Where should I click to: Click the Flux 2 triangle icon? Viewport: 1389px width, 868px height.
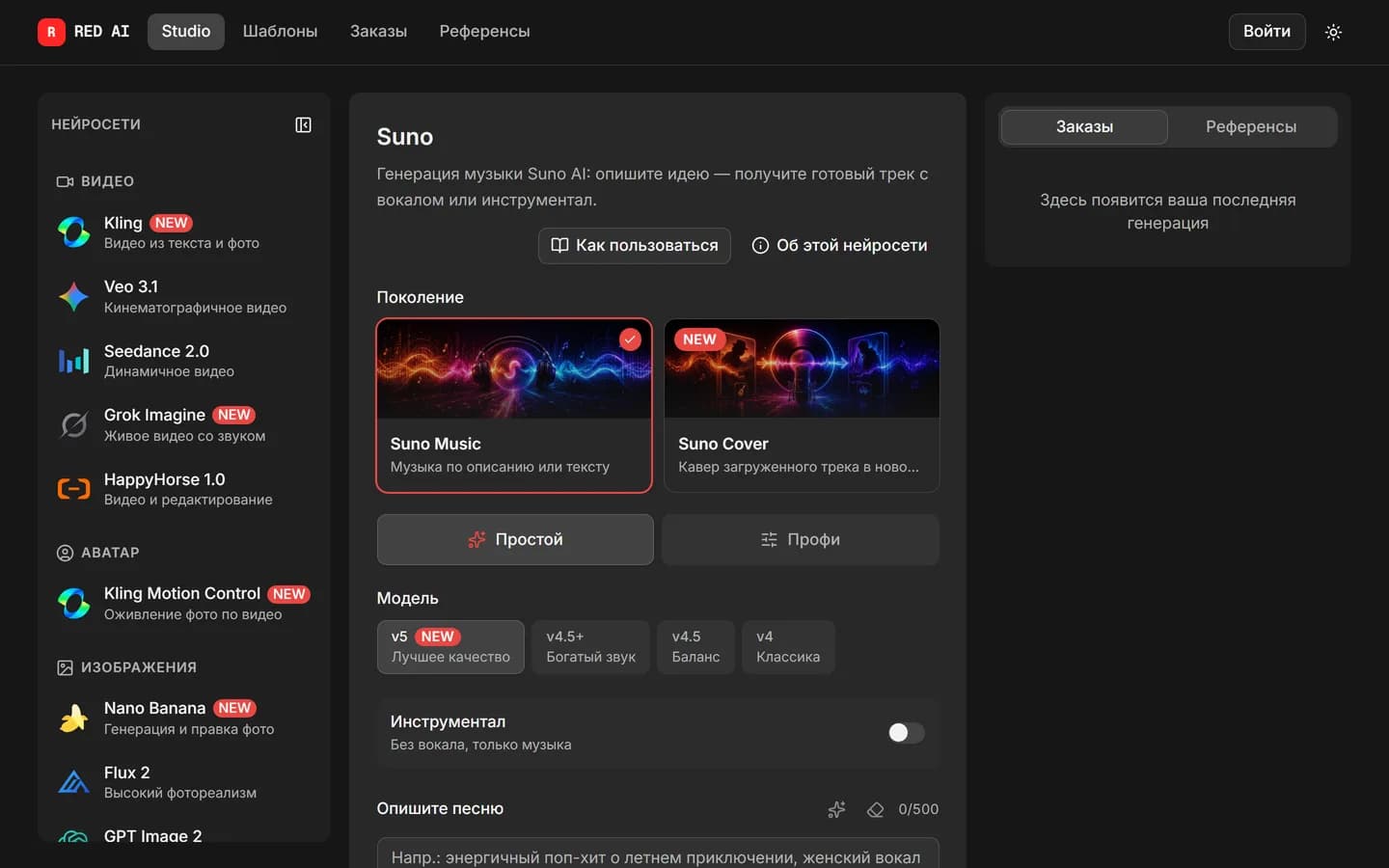click(74, 782)
